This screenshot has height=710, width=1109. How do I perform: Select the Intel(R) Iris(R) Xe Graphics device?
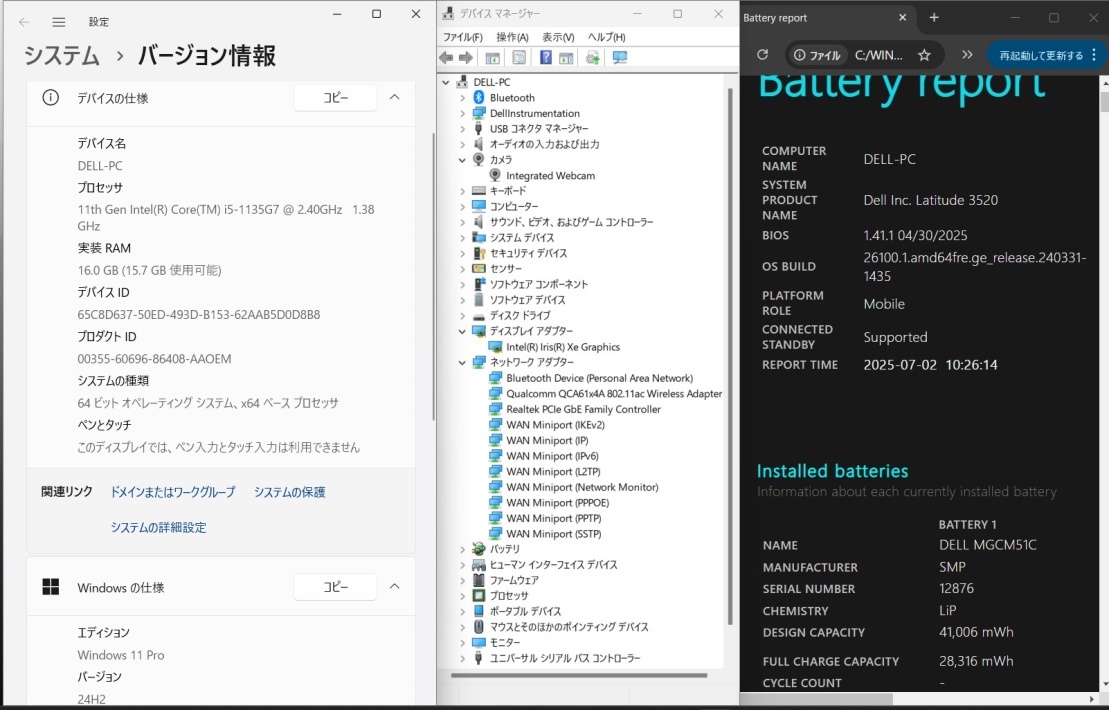click(562, 347)
